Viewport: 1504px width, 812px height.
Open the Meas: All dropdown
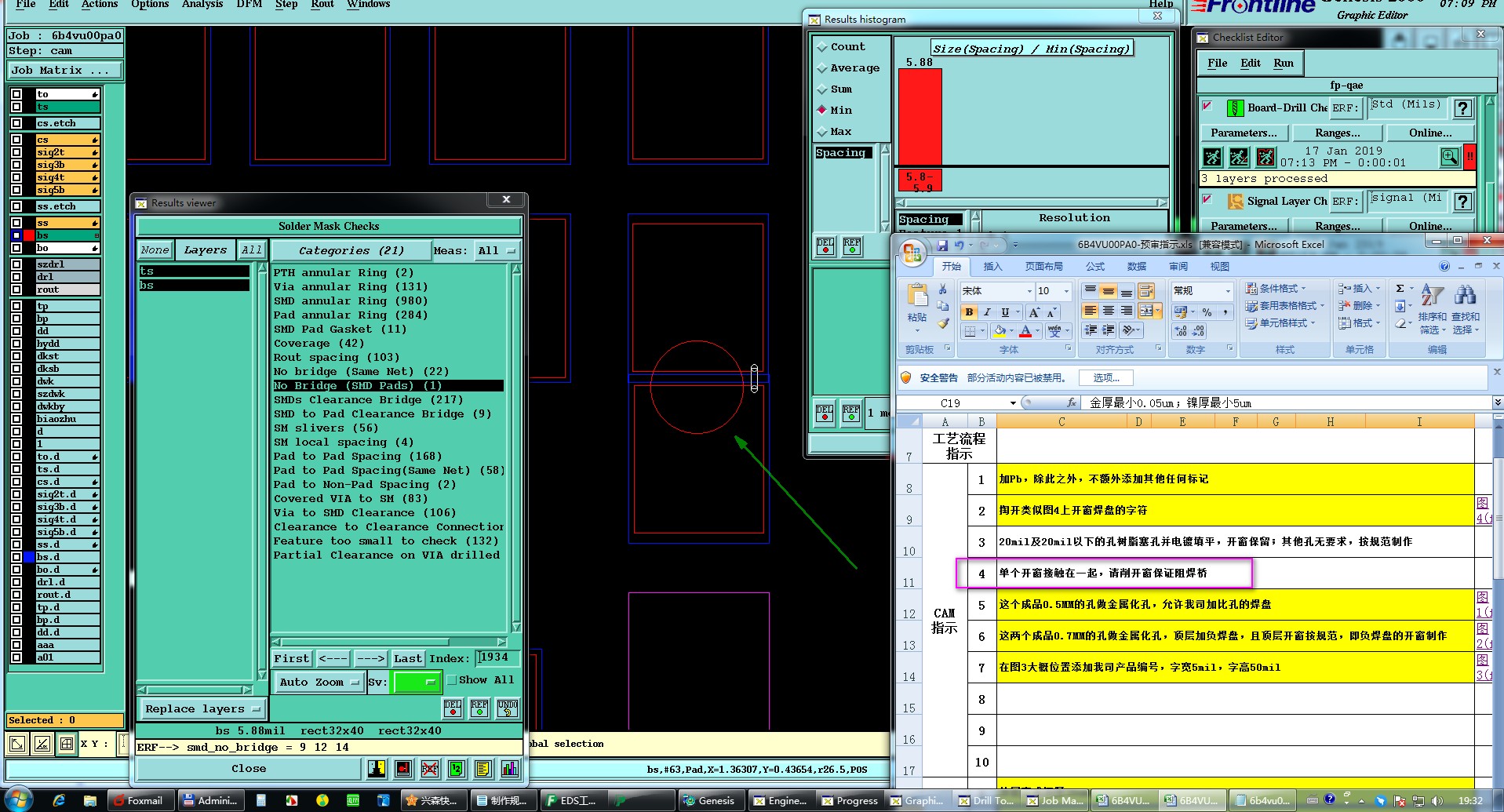coord(496,250)
